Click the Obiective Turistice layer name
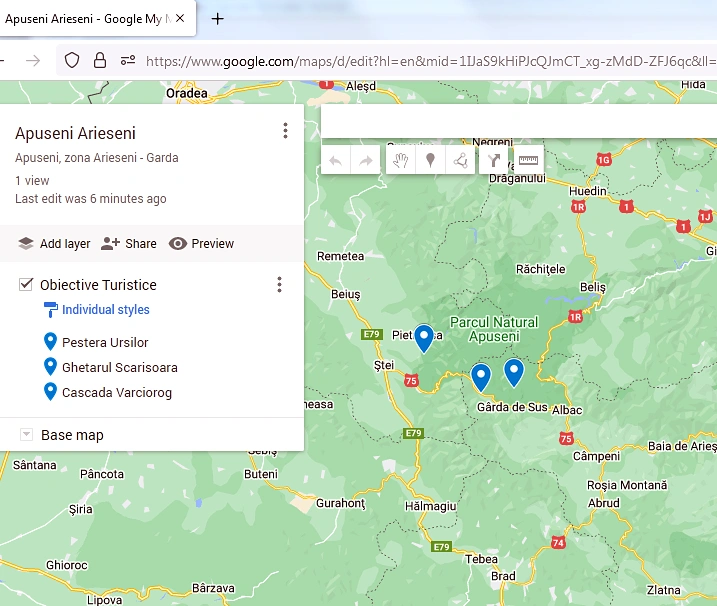This screenshot has width=717, height=606. (98, 285)
